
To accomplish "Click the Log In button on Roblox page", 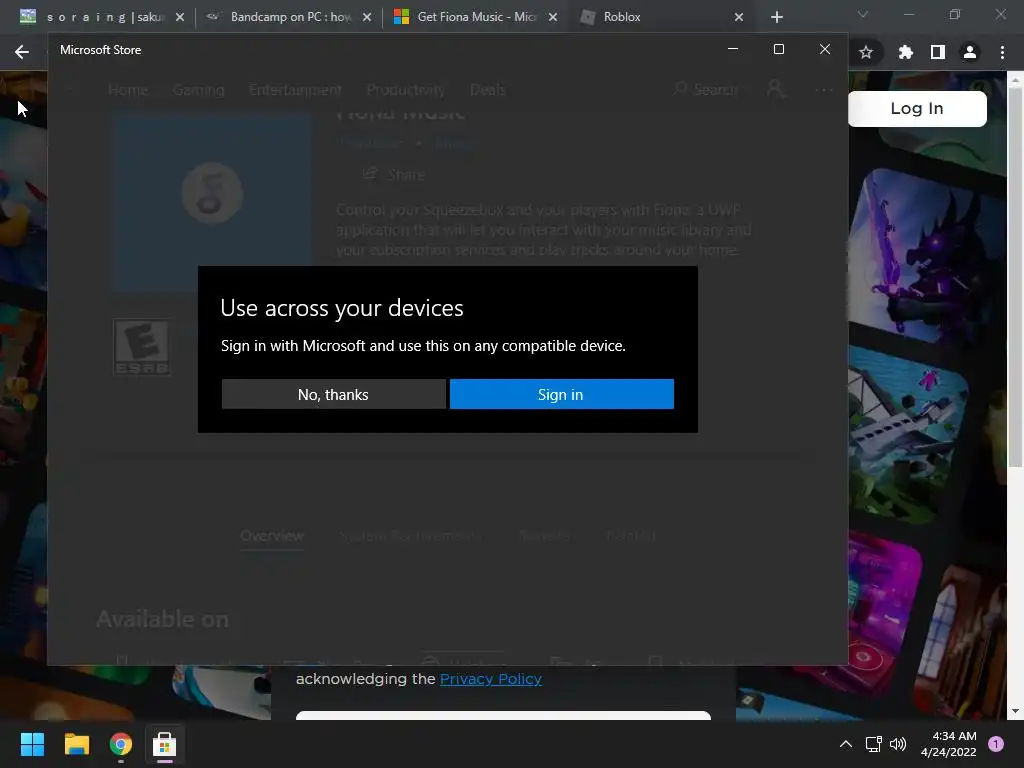I will click(x=917, y=108).
